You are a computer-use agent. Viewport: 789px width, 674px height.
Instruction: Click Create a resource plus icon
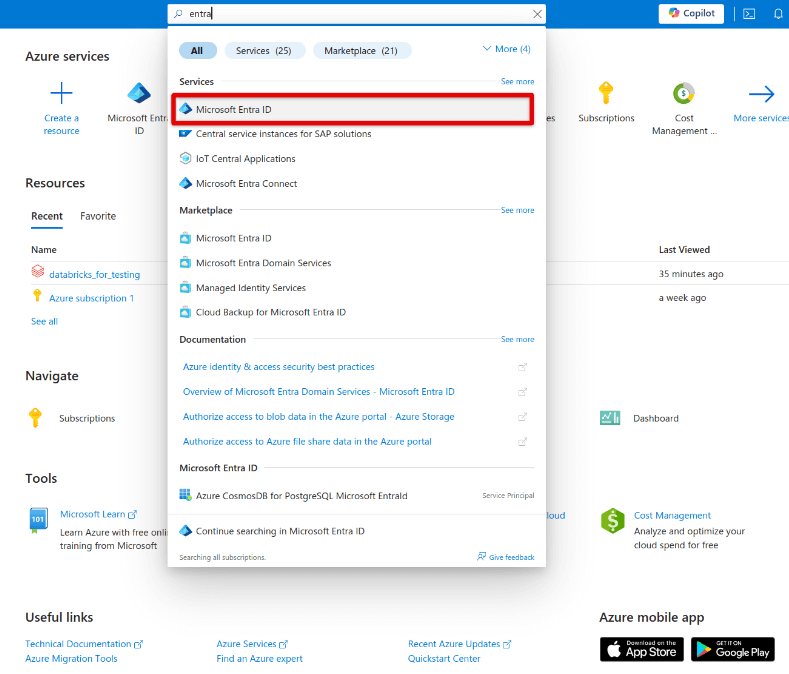[x=61, y=94]
